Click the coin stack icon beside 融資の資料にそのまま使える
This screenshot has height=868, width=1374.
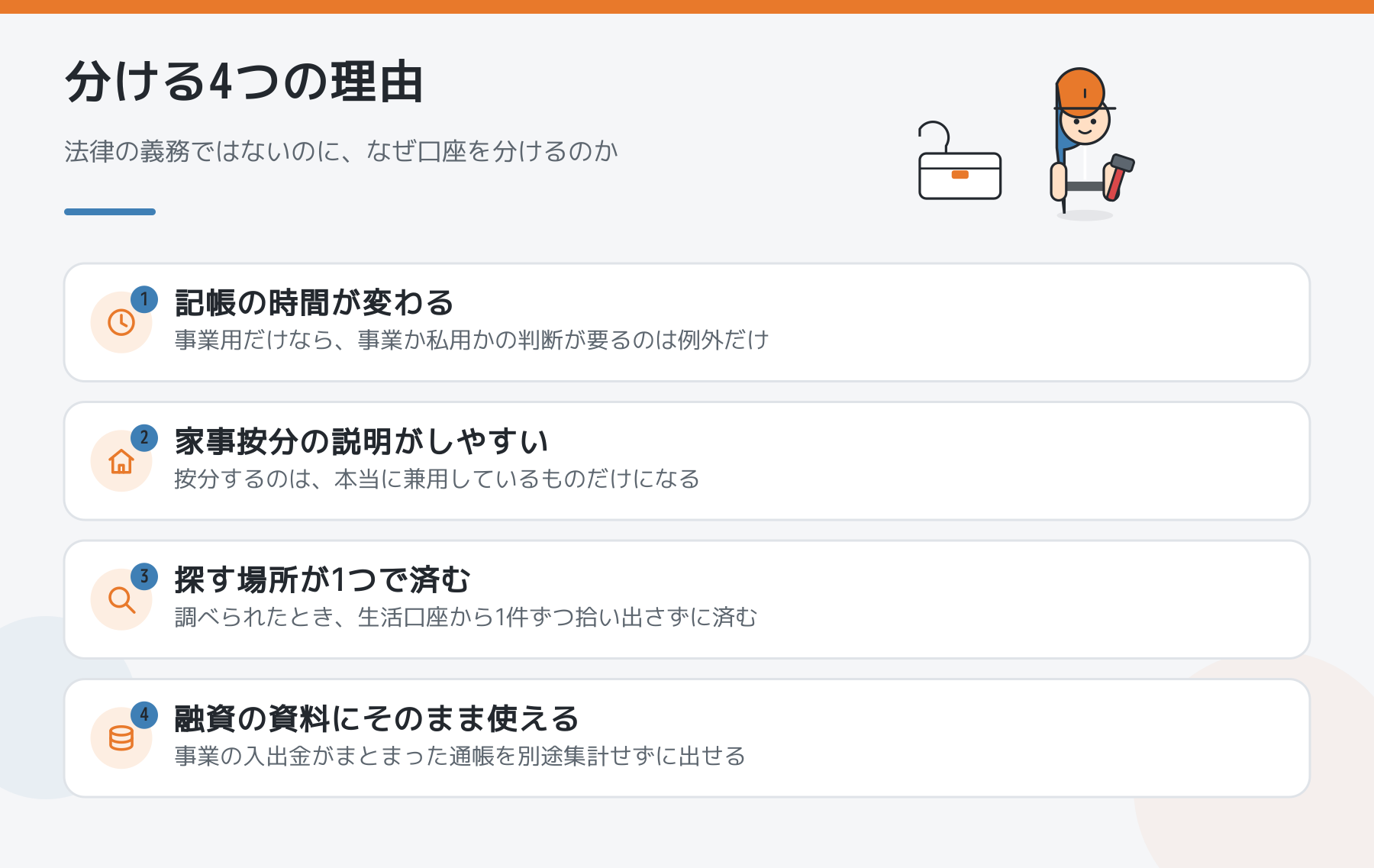coord(121,738)
